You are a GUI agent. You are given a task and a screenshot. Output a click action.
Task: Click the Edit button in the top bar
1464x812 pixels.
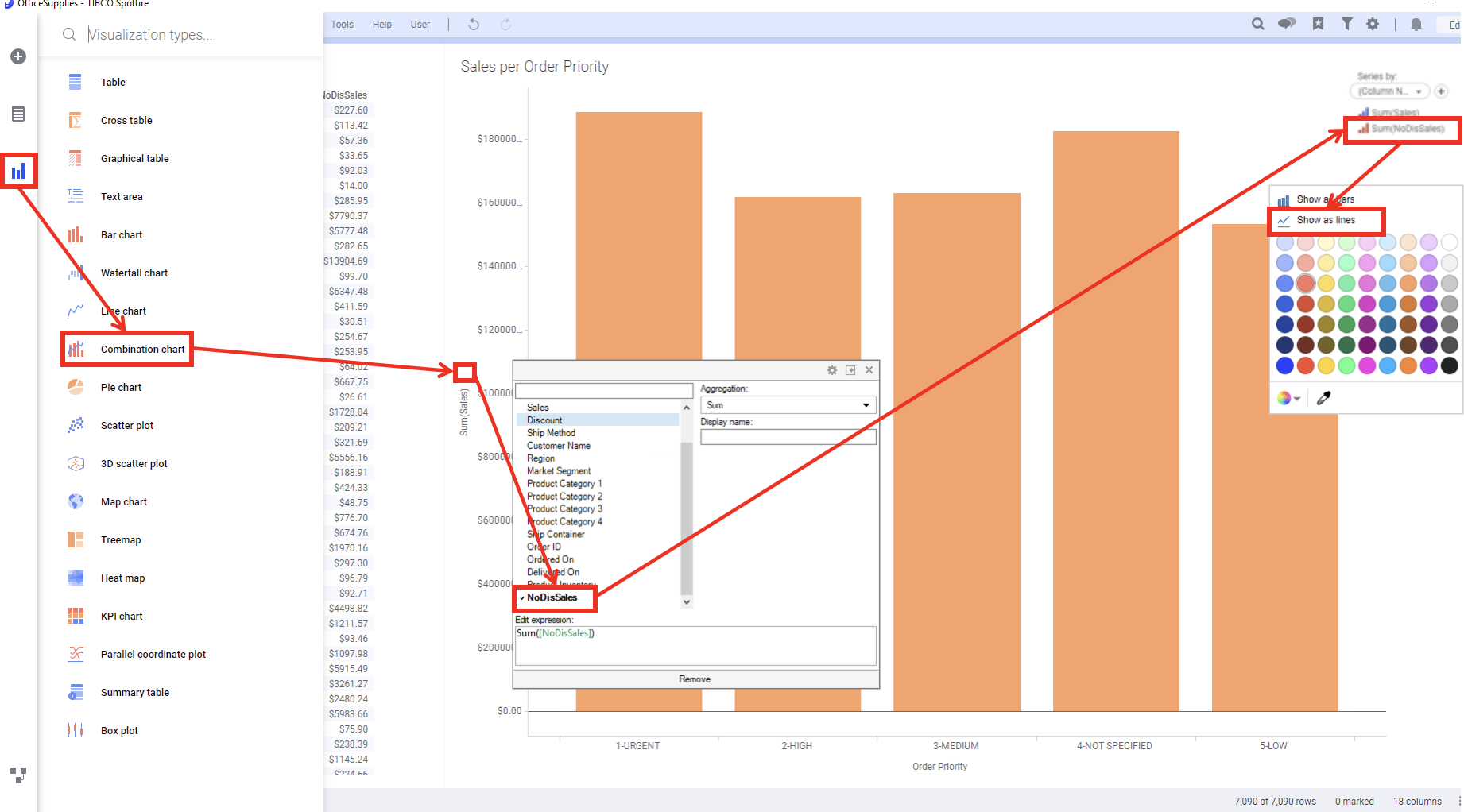tap(1454, 25)
